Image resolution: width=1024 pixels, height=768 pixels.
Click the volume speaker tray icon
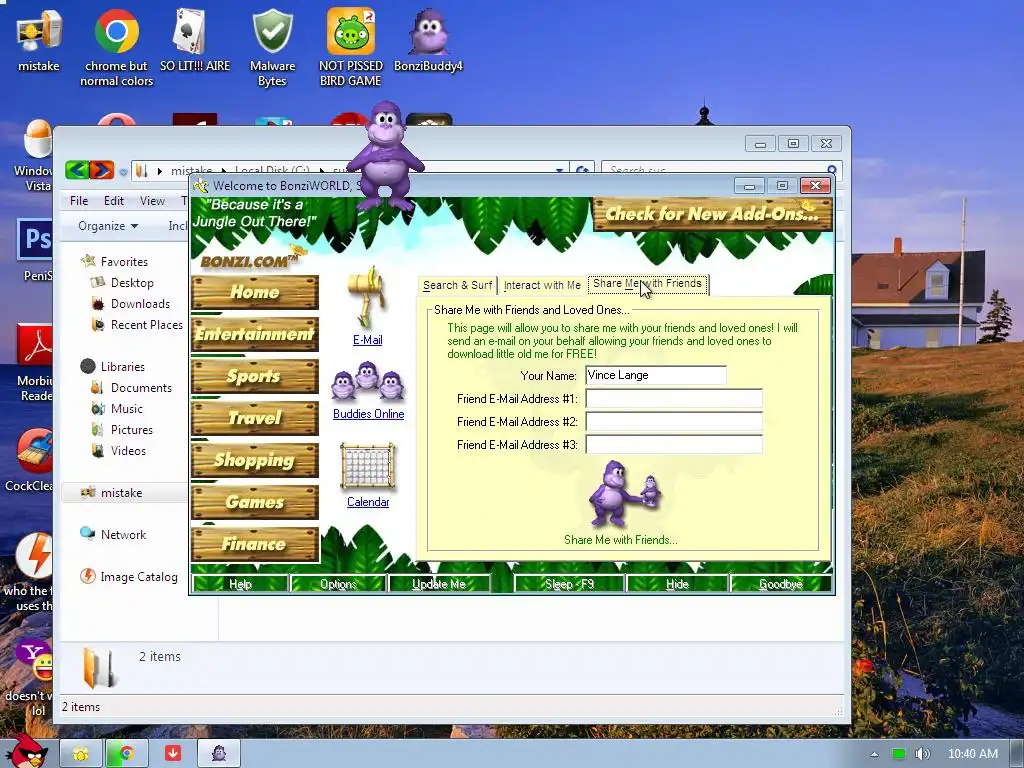pyautogui.click(x=922, y=754)
